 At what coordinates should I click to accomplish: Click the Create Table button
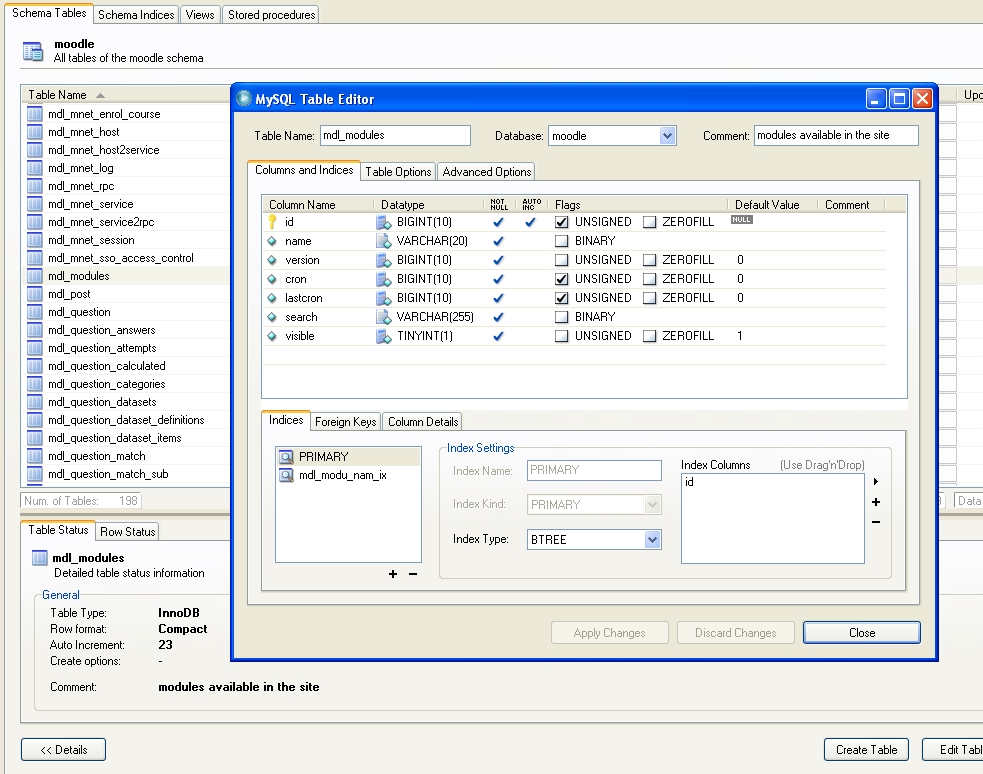tap(866, 750)
